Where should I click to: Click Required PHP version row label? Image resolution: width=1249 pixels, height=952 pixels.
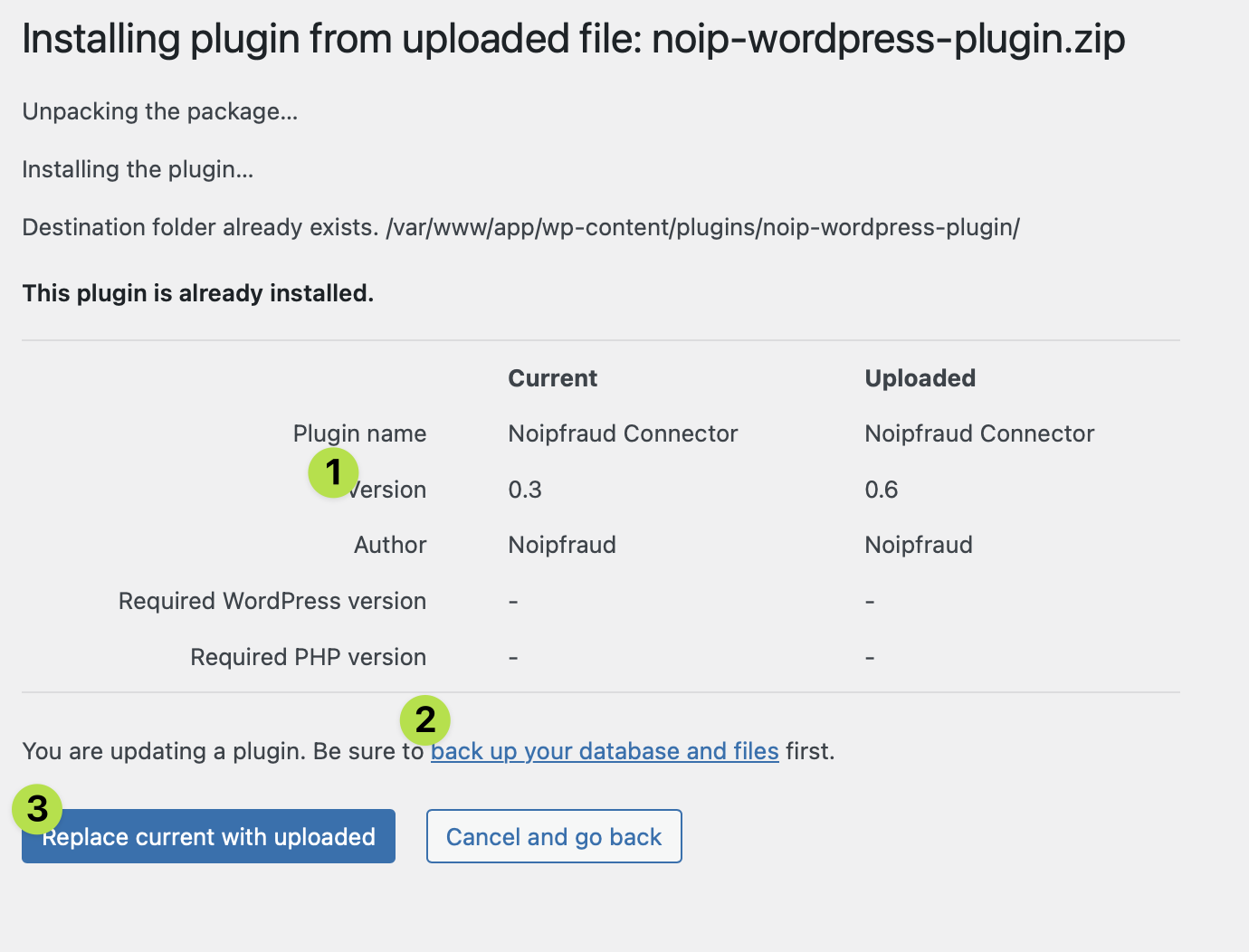(x=308, y=657)
